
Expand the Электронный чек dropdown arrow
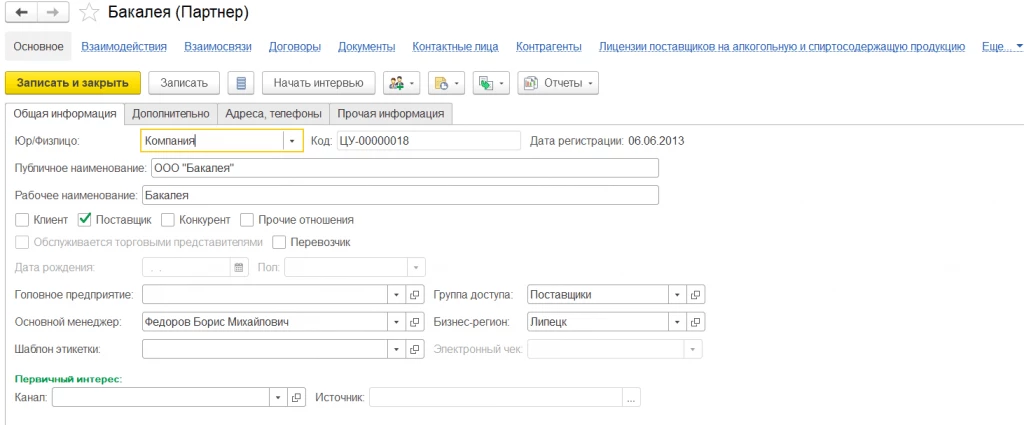693,349
